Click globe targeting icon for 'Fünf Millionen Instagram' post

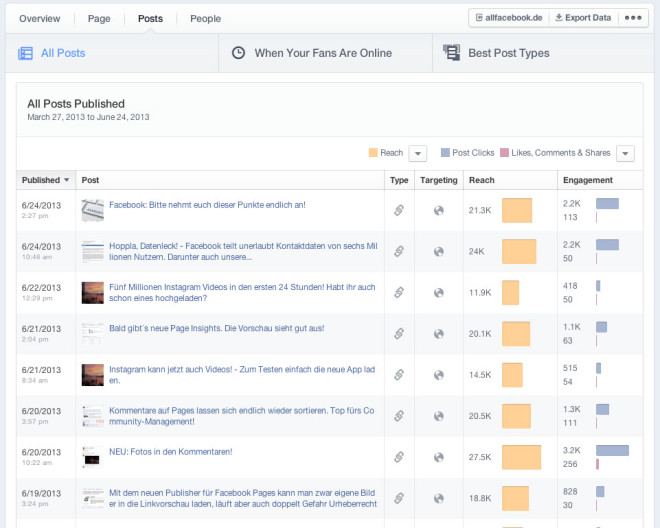click(439, 292)
